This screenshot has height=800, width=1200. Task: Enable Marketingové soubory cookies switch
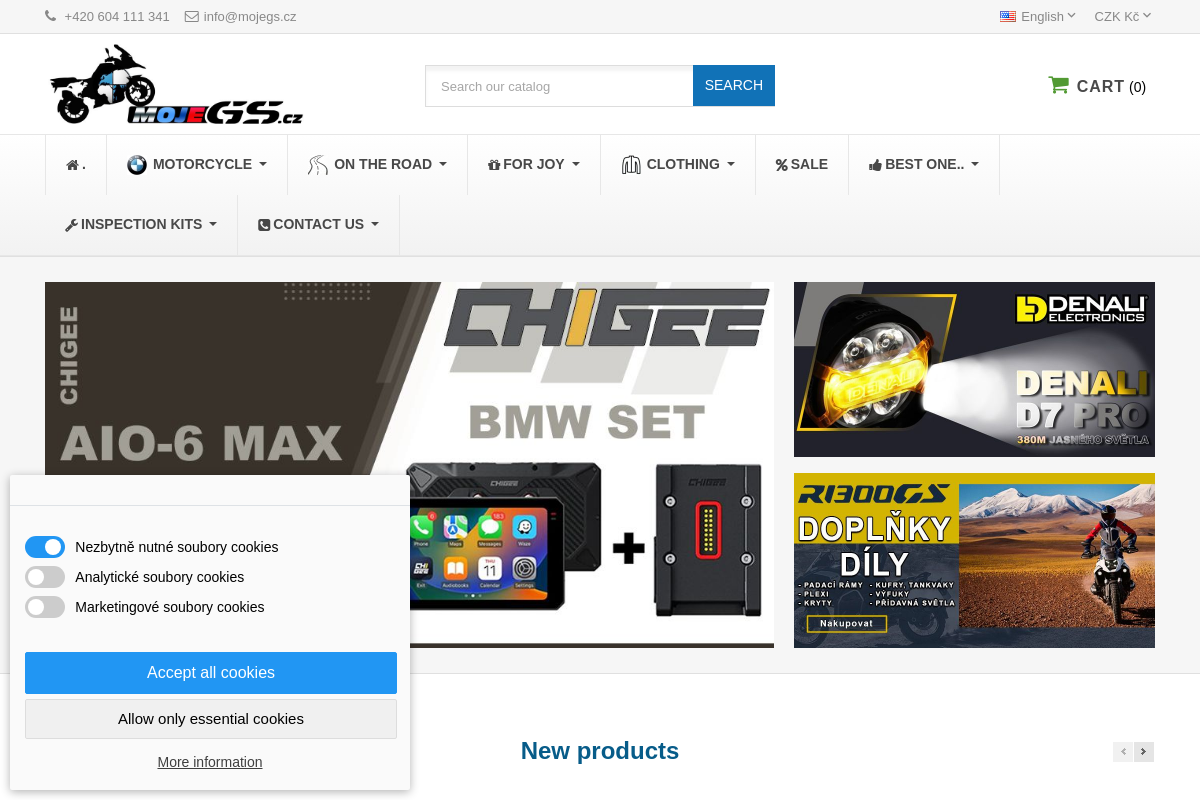[45, 607]
